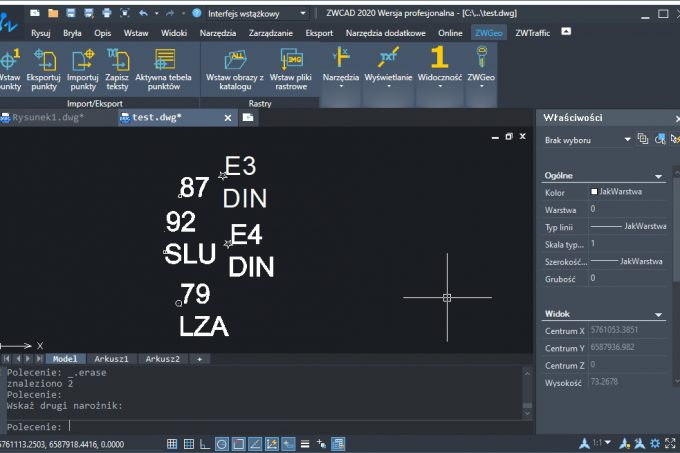Toggle object snap tracking in status bar
Viewport: 680px width, 453px height.
tap(255, 443)
